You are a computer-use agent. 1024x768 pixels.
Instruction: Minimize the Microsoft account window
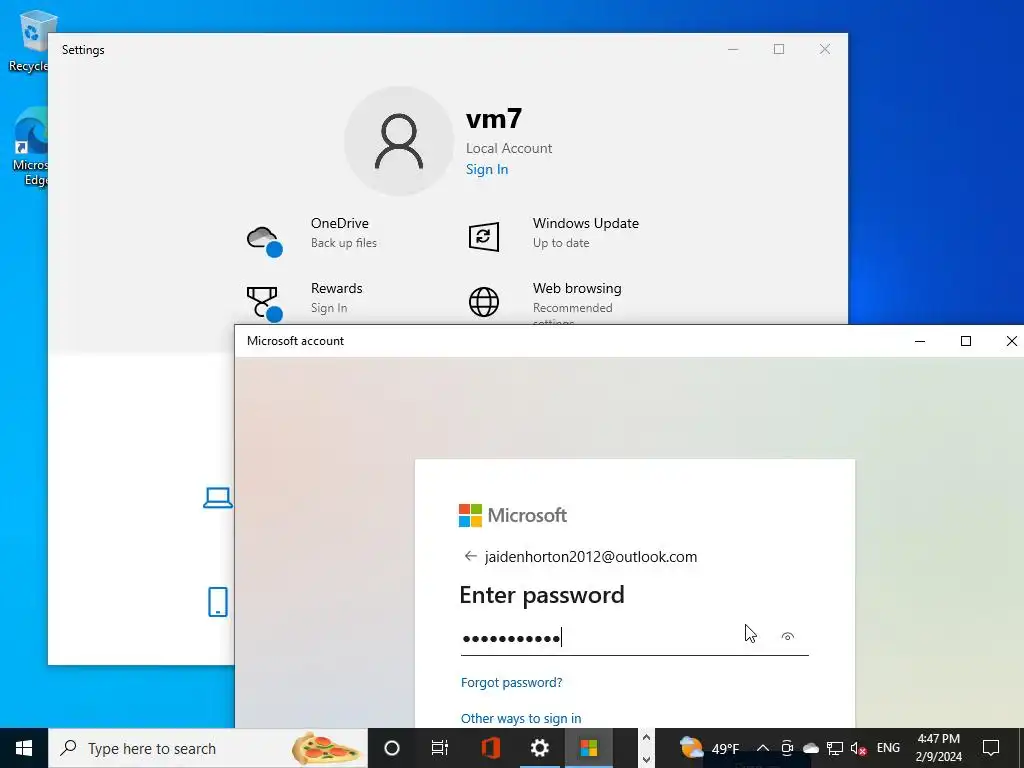tap(920, 341)
